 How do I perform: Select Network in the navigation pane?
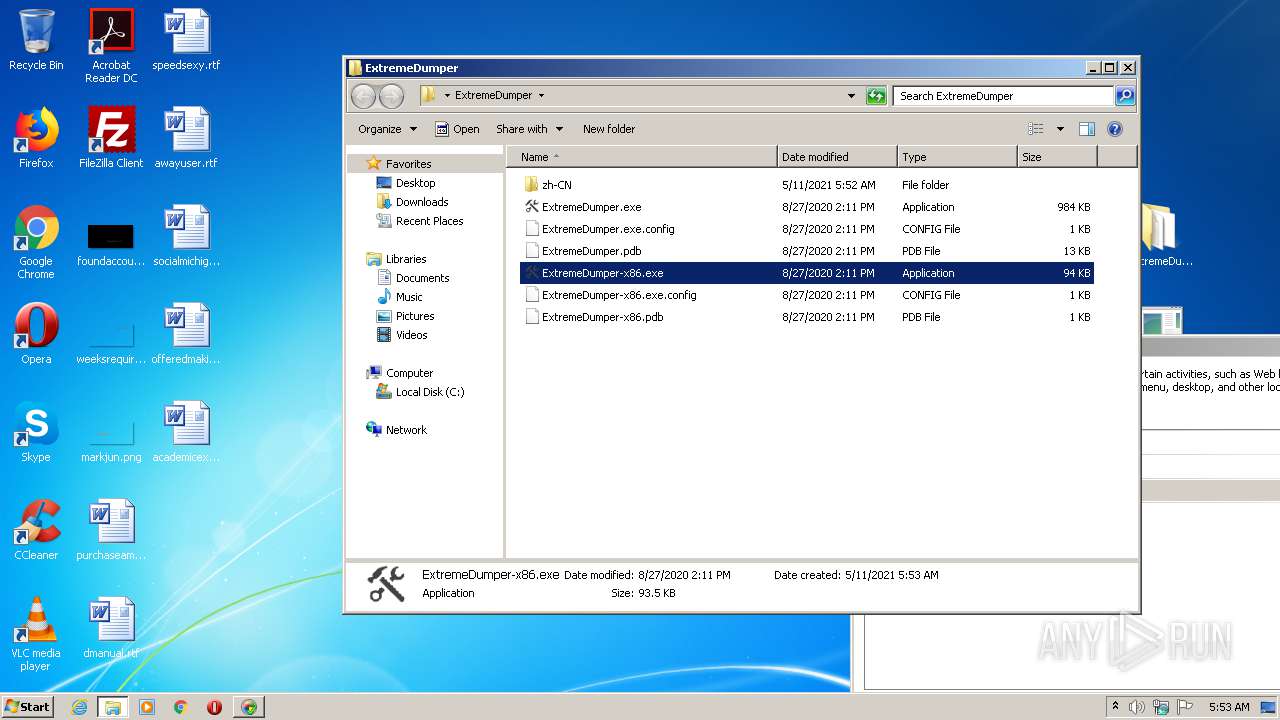pyautogui.click(x=396, y=430)
